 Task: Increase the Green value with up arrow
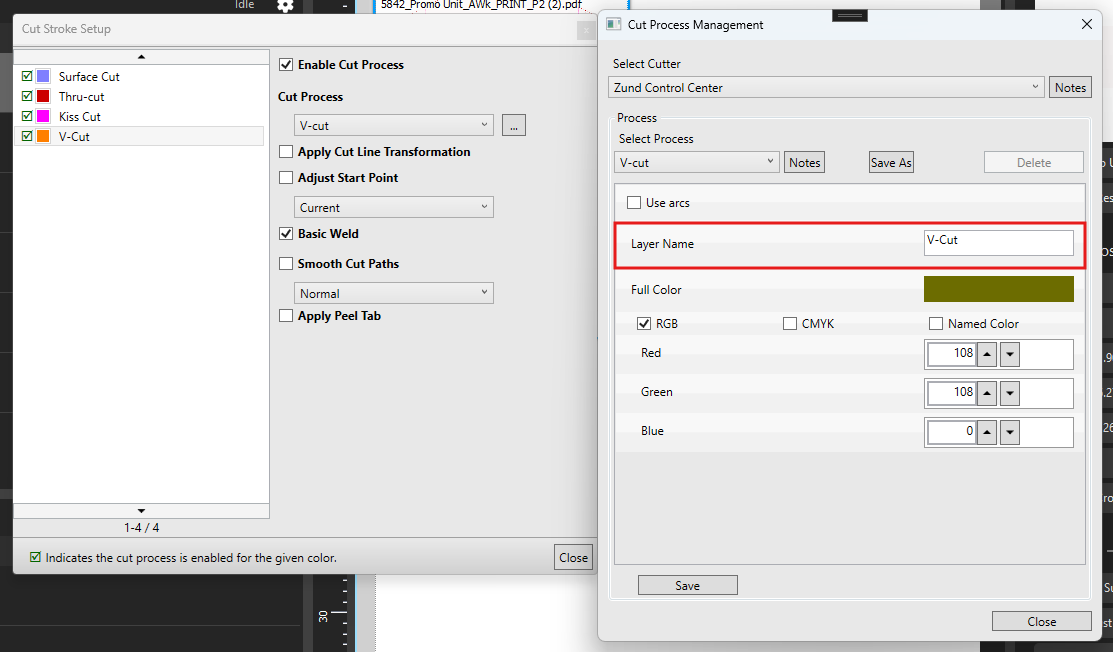(987, 392)
